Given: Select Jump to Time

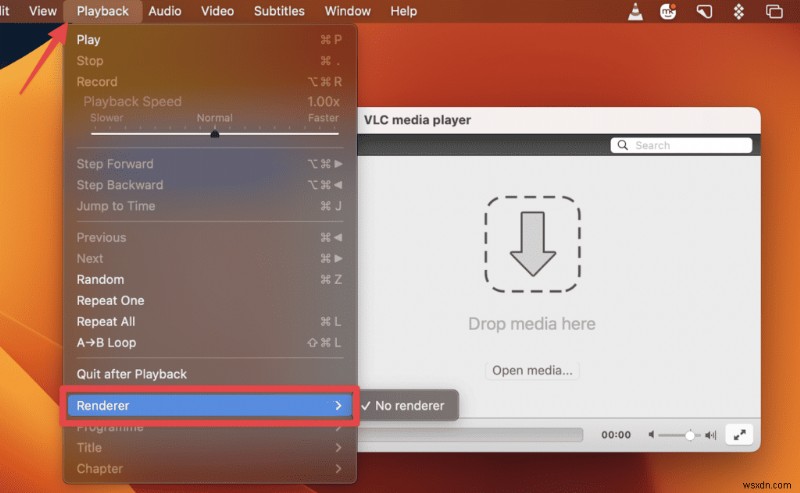Looking at the screenshot, I should click(209, 206).
